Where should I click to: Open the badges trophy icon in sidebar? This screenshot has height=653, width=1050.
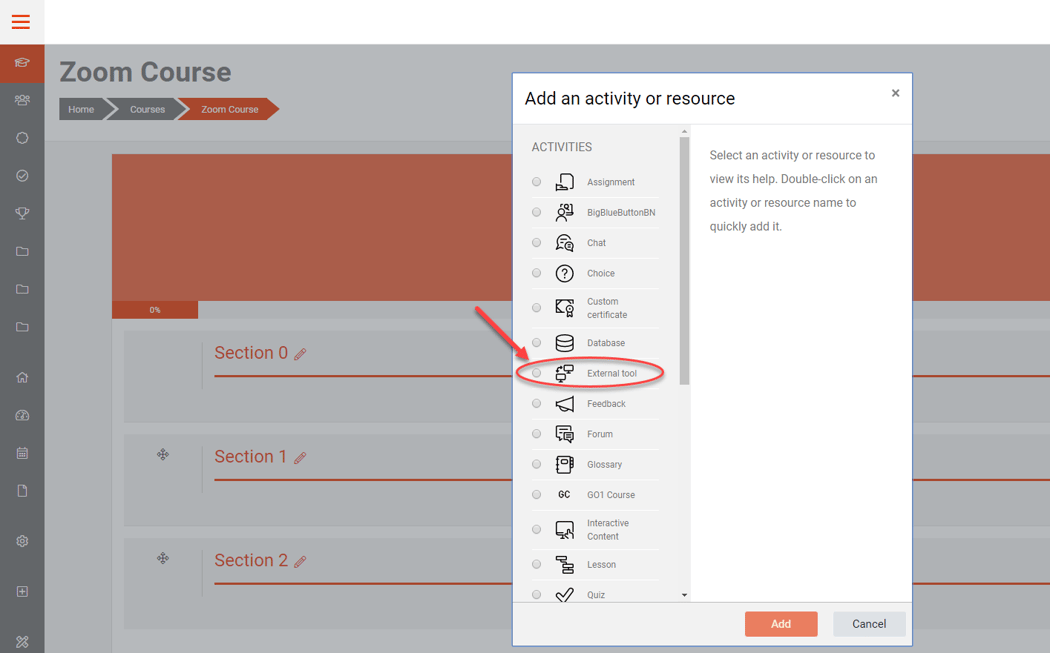(22, 213)
